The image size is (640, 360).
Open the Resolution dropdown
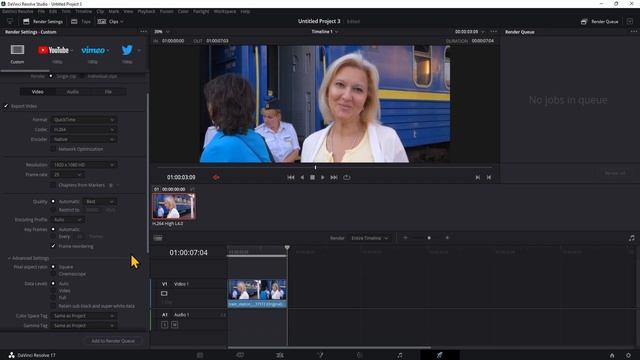click(84, 165)
